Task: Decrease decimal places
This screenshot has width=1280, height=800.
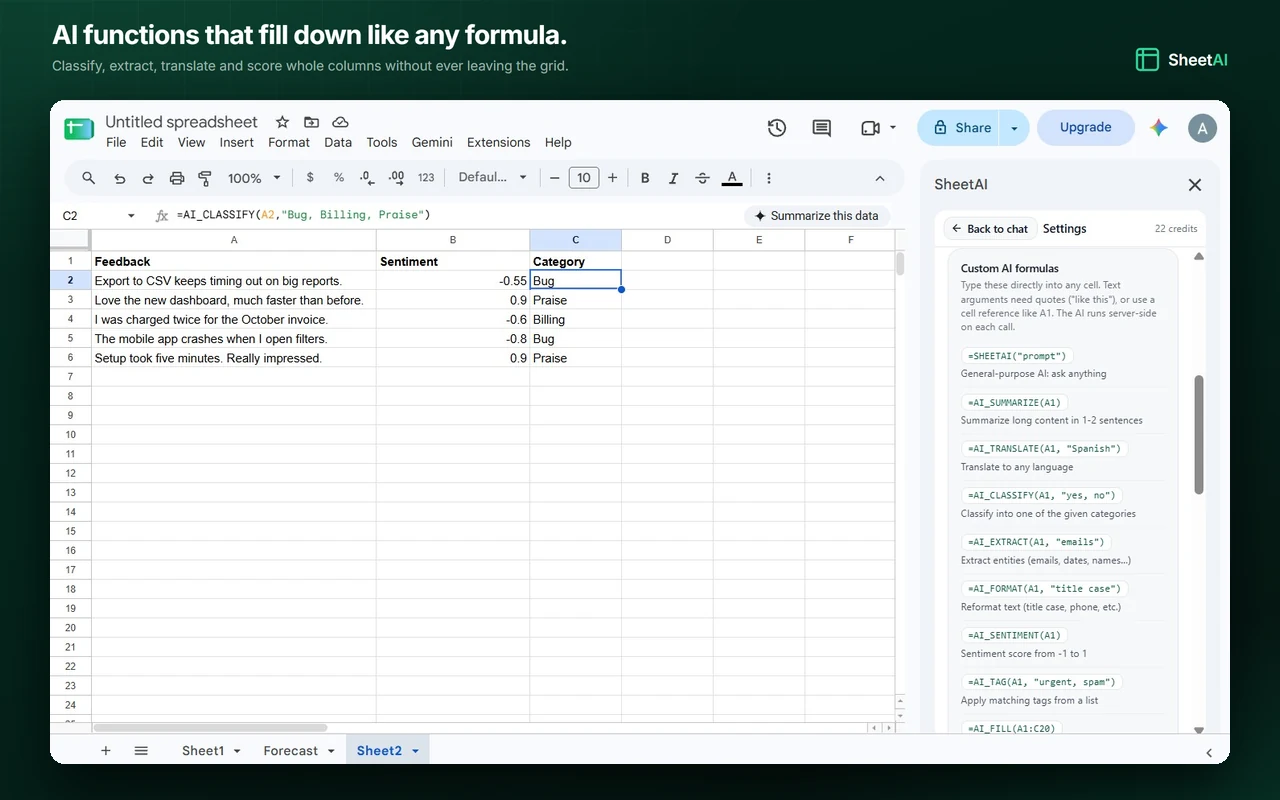Action: pyautogui.click(x=367, y=178)
